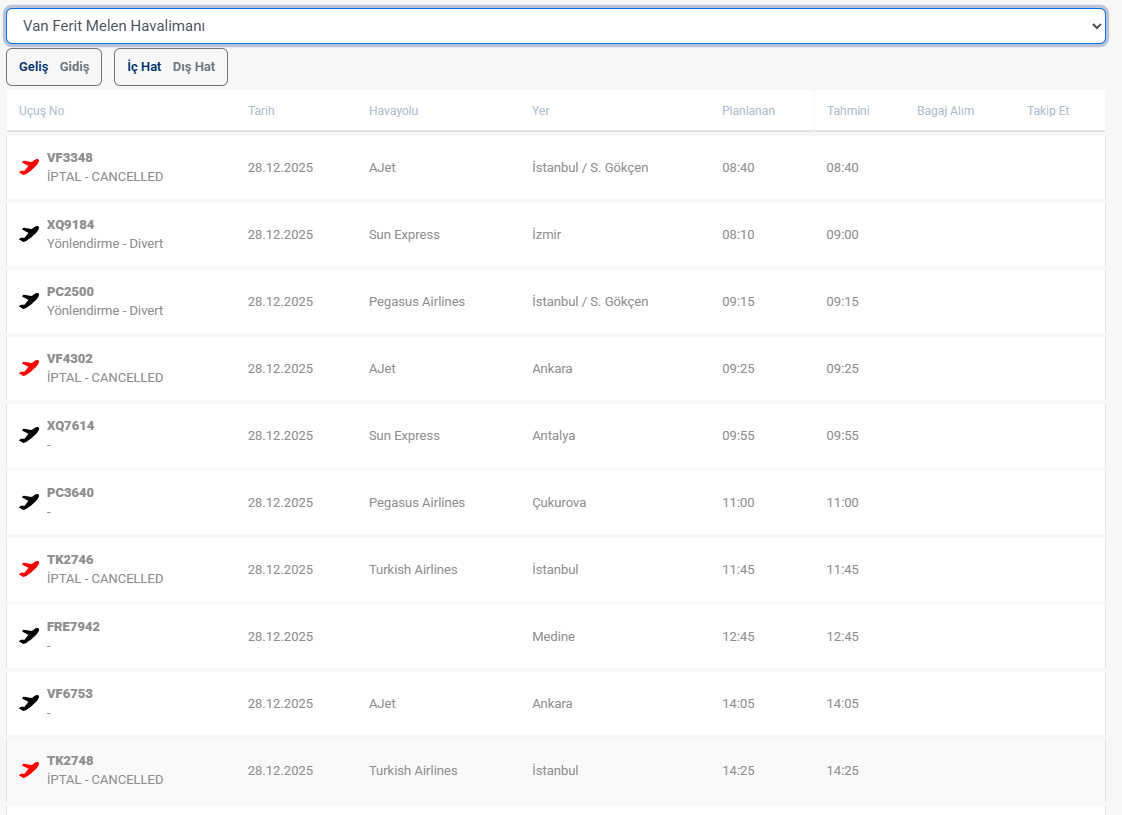
Task: Click the plane icon for flight FRE7942
Action: coord(29,636)
